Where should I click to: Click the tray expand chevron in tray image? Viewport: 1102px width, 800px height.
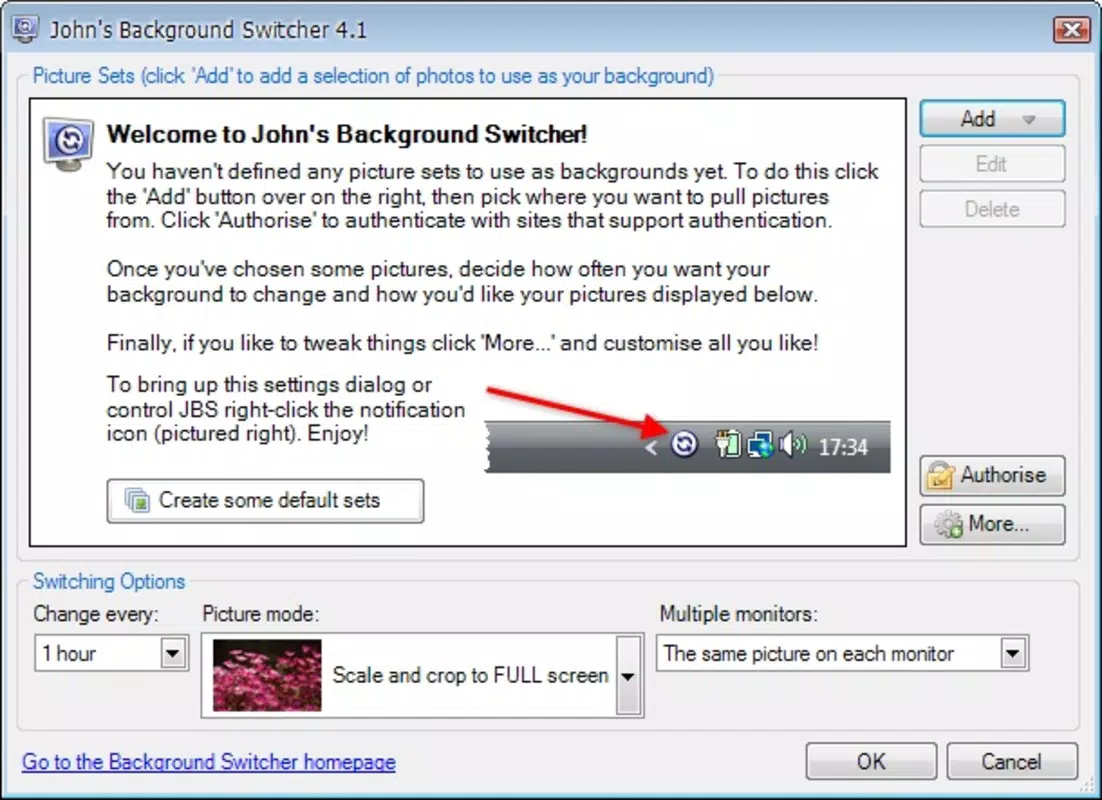pos(652,448)
